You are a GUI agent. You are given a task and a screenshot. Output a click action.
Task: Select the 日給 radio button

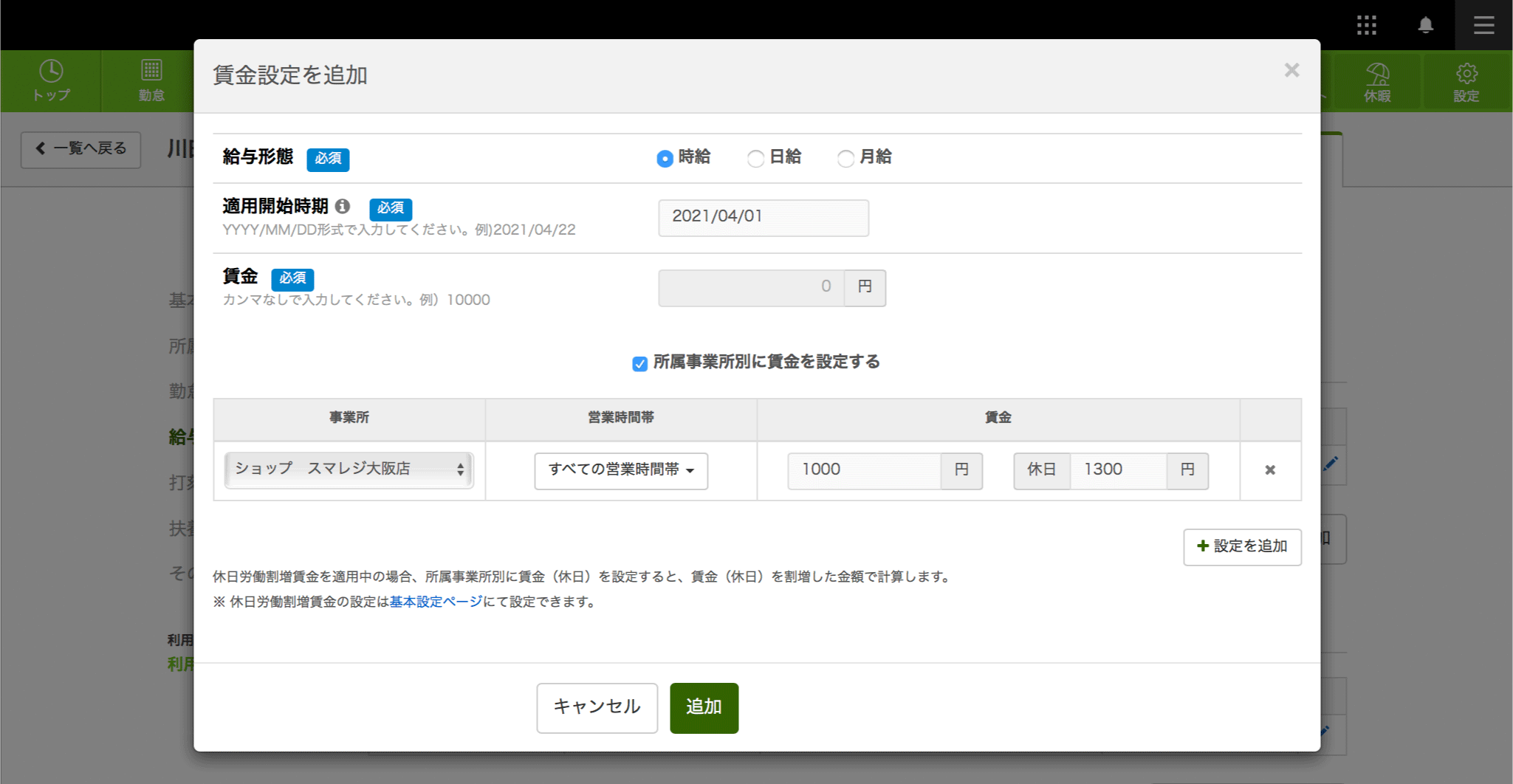755,158
